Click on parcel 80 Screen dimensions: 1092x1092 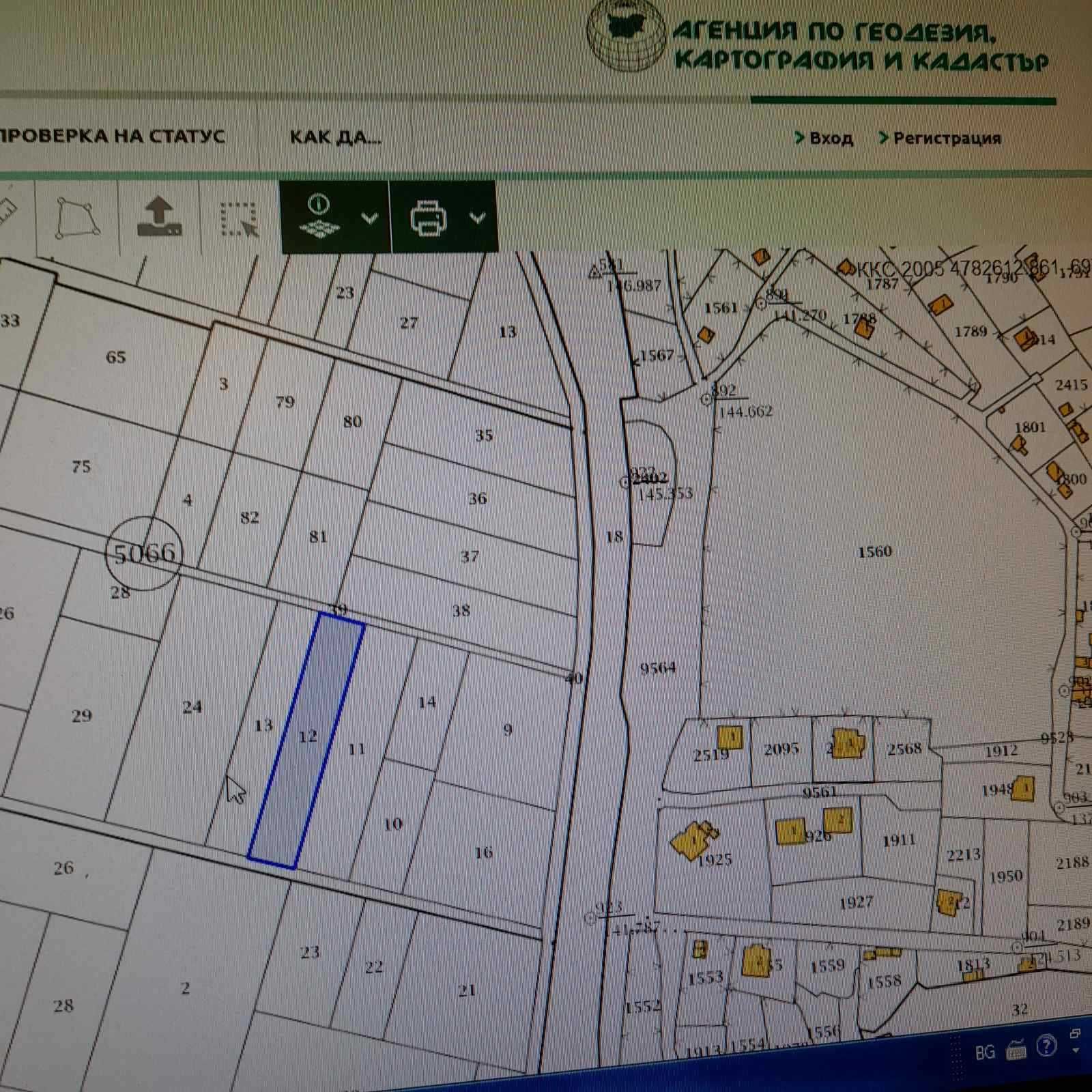(x=352, y=422)
